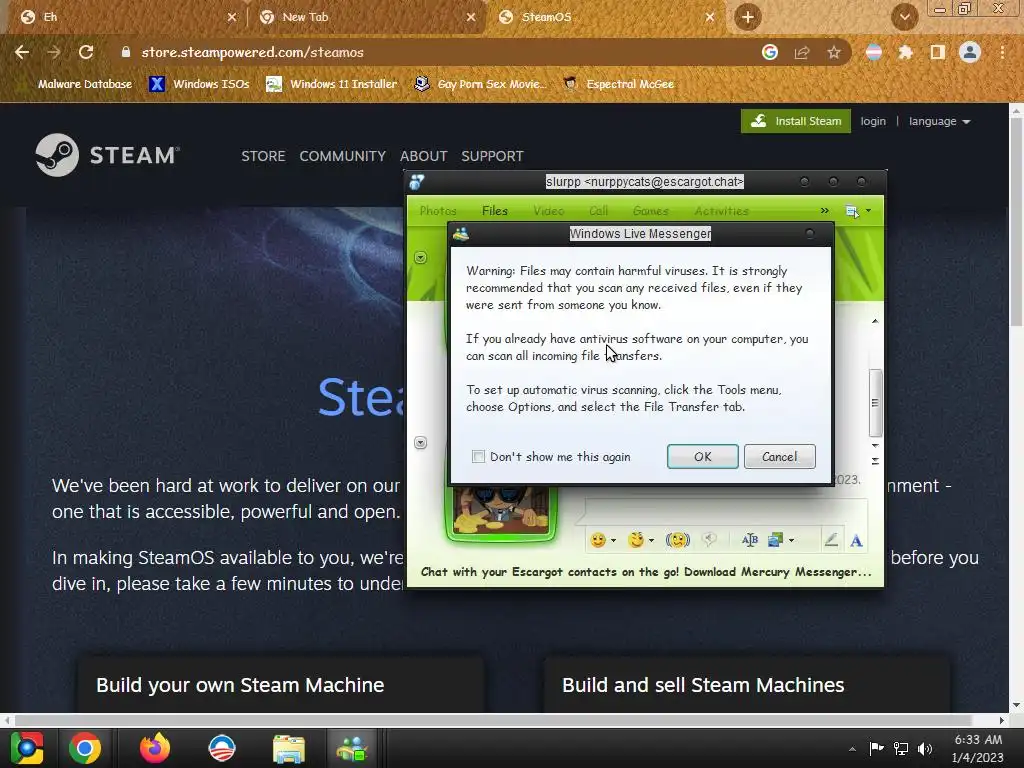Open the tab search dropdown
This screenshot has width=1024, height=768.
[904, 17]
